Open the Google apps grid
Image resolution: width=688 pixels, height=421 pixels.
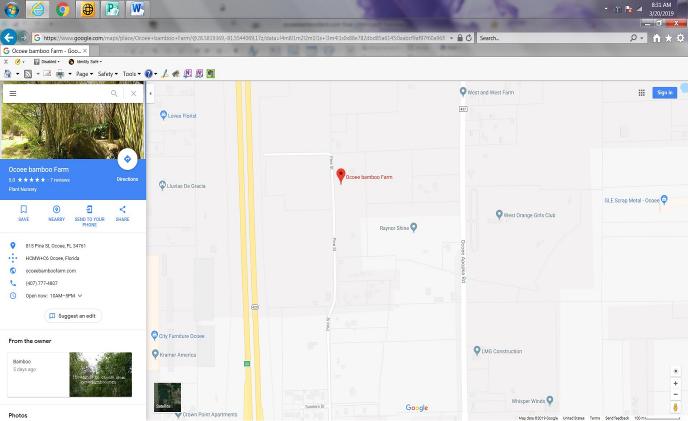click(641, 93)
